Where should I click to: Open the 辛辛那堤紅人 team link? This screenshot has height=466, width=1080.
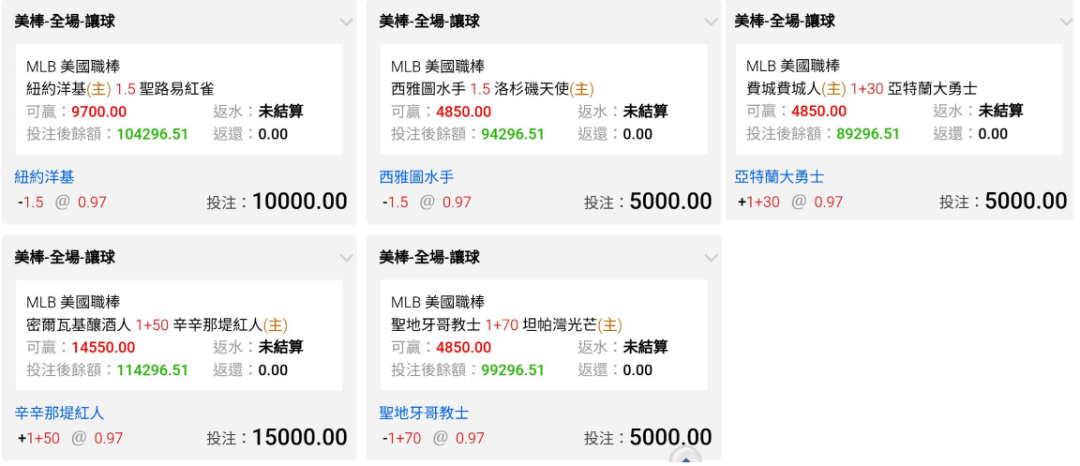59,413
